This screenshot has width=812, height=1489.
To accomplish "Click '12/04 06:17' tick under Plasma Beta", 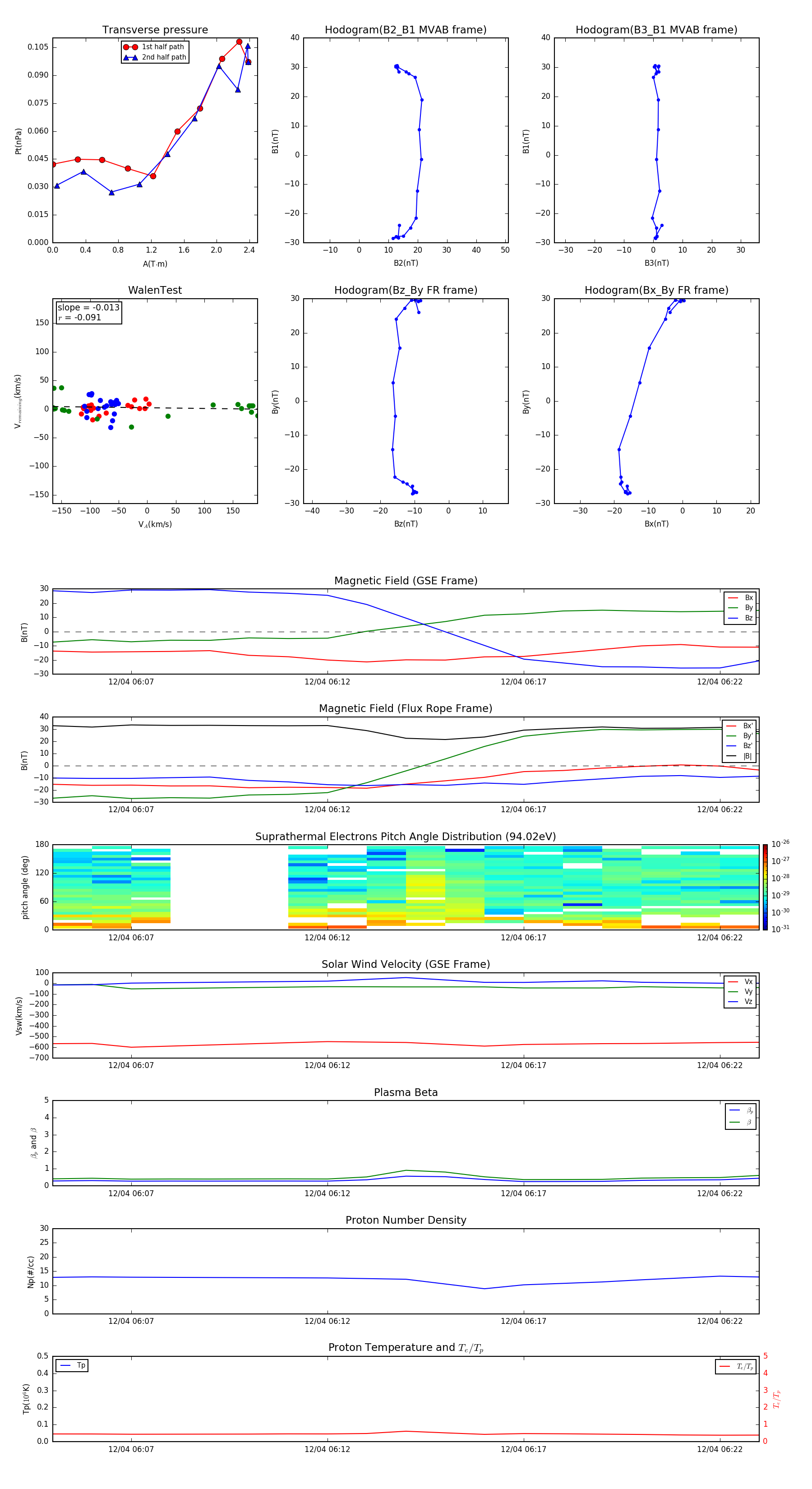I will point(524,1193).
